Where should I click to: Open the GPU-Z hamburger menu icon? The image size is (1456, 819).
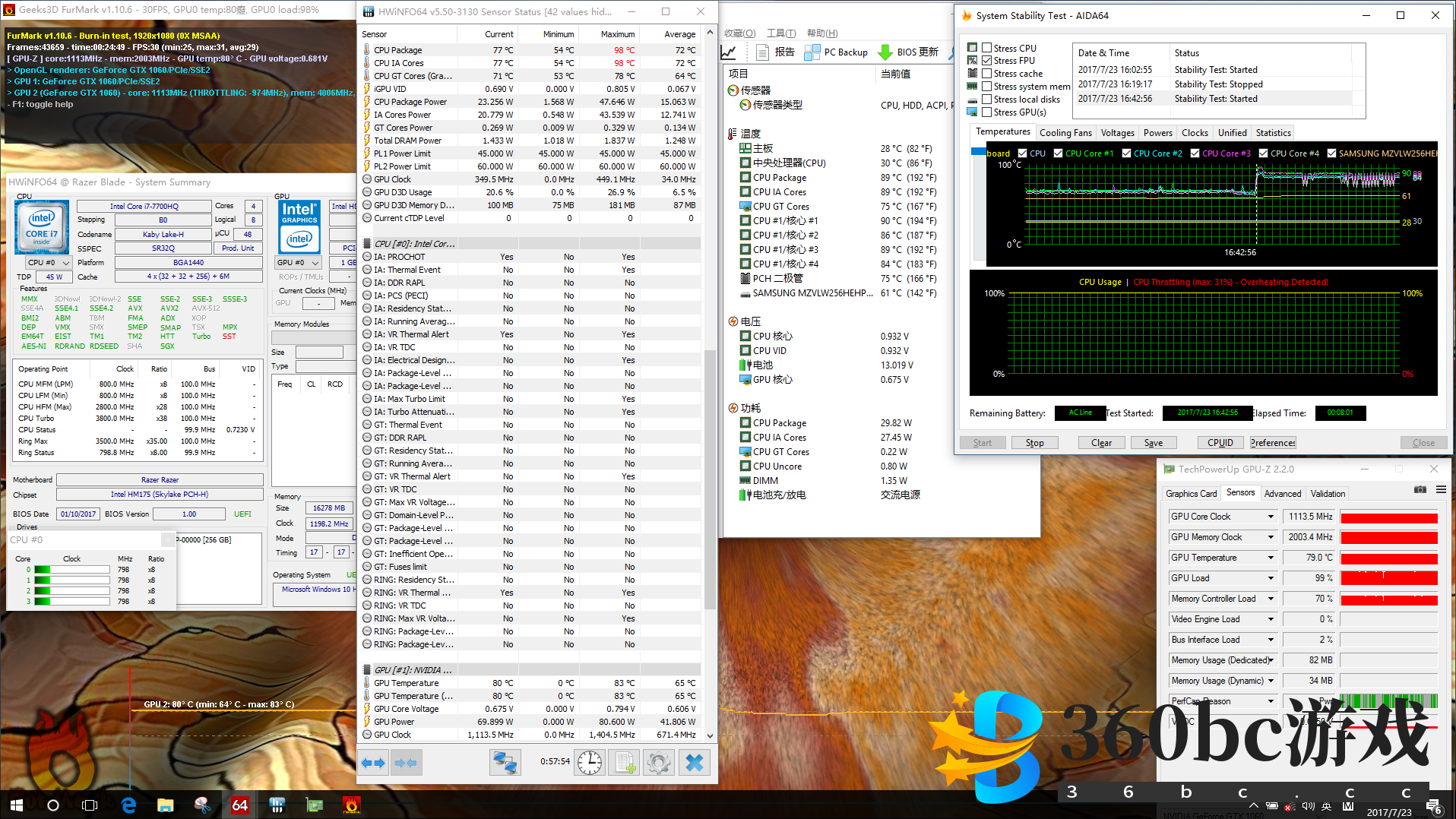point(1441,490)
